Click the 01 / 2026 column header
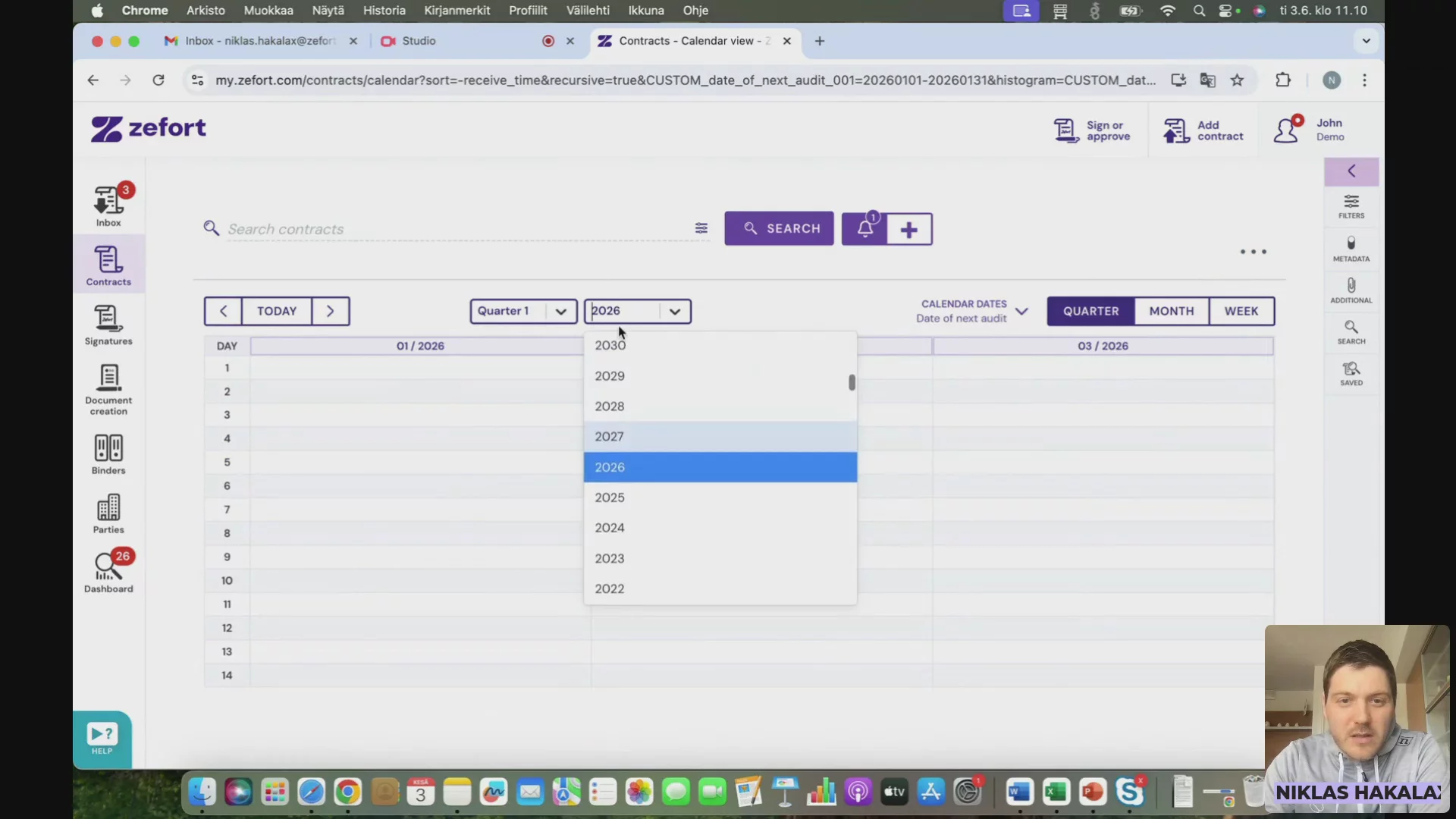Image resolution: width=1456 pixels, height=819 pixels. click(x=420, y=346)
